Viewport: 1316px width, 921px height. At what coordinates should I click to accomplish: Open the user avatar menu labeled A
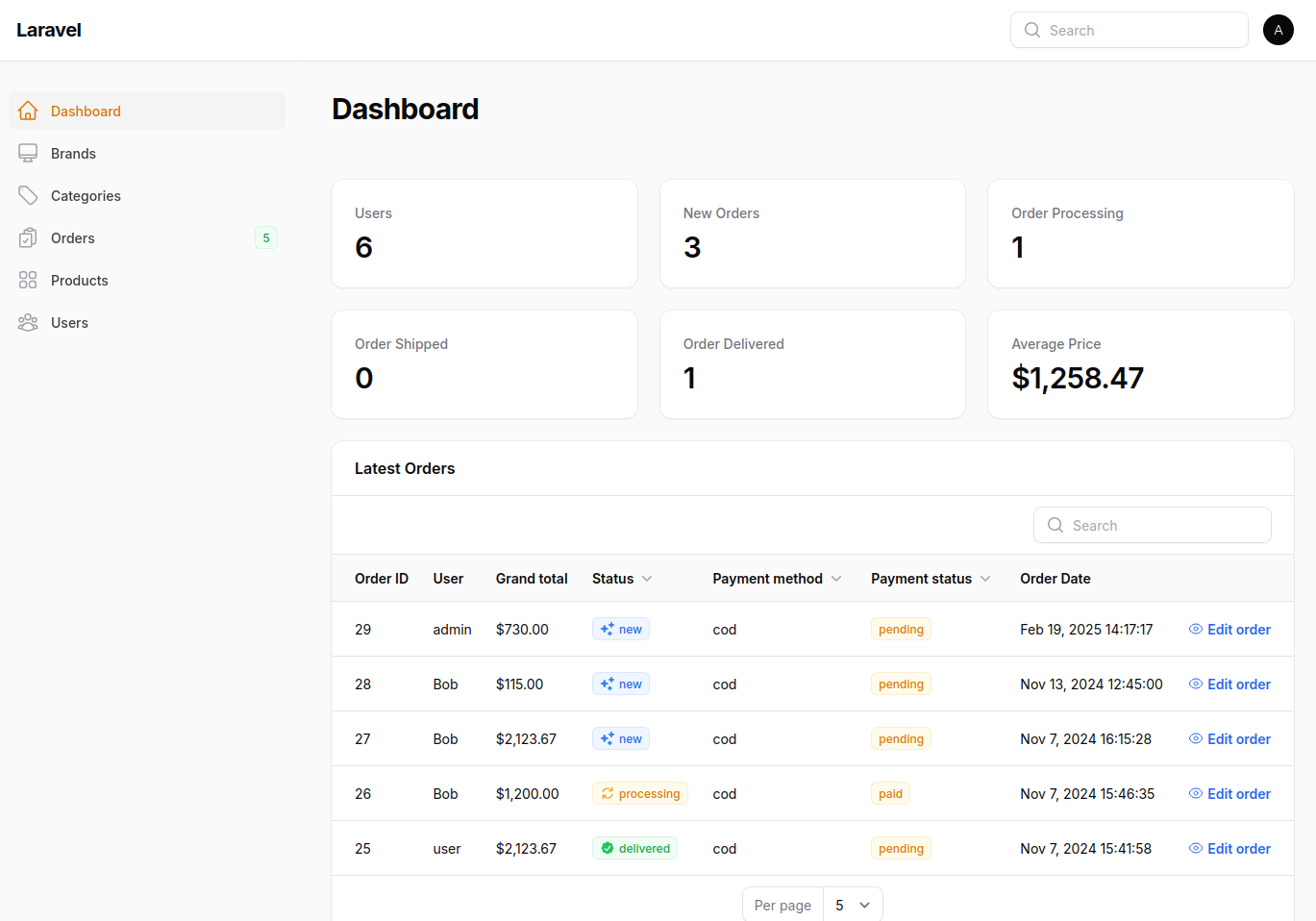(1278, 30)
